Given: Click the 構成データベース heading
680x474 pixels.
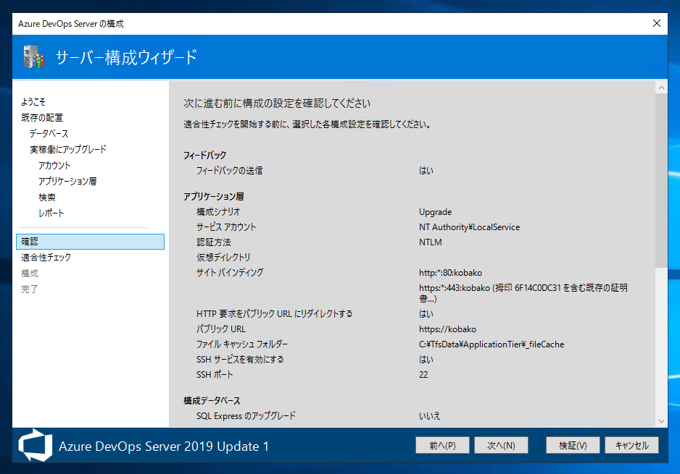Looking at the screenshot, I should (212, 401).
